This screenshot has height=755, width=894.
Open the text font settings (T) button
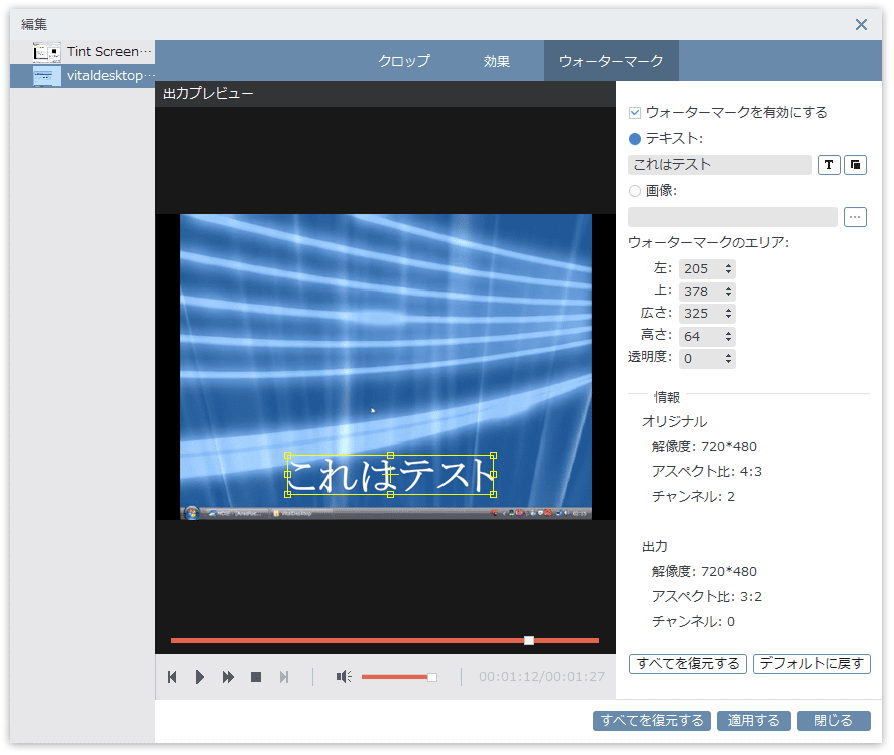click(829, 165)
